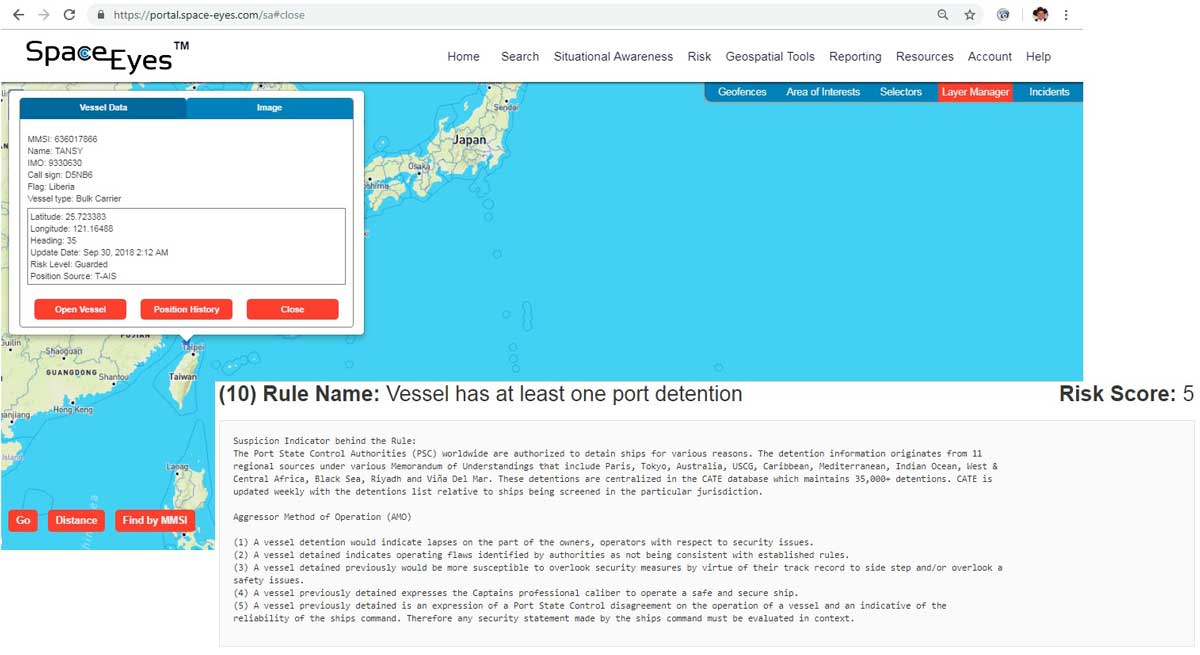Viewport: 1200px width, 655px height.
Task: Click the Distance button on the map
Action: click(x=76, y=521)
